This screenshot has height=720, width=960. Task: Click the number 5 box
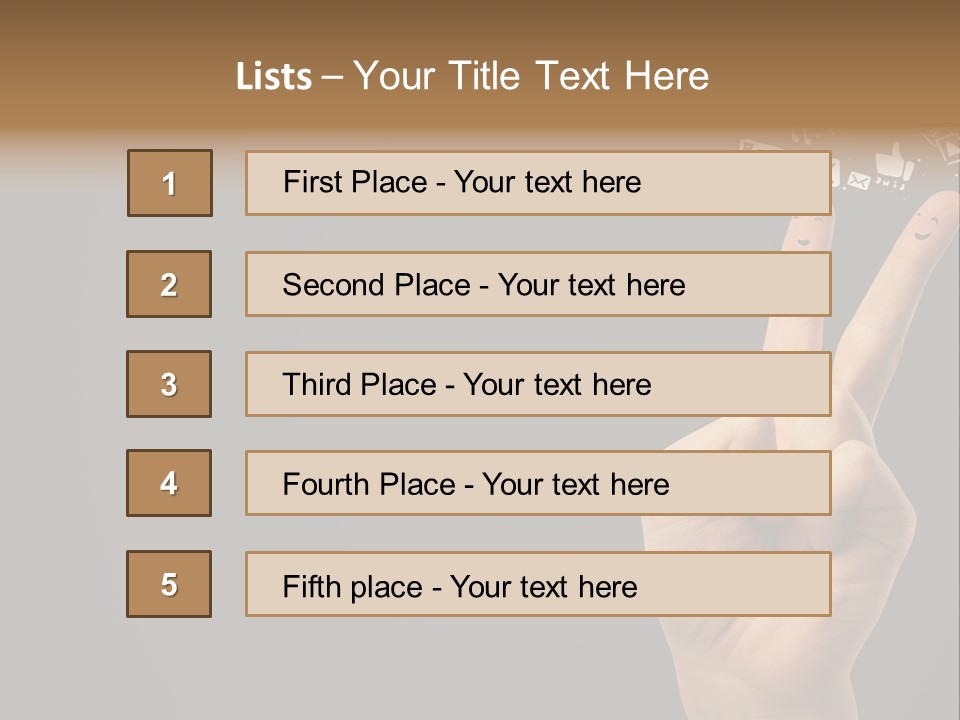[x=169, y=584]
